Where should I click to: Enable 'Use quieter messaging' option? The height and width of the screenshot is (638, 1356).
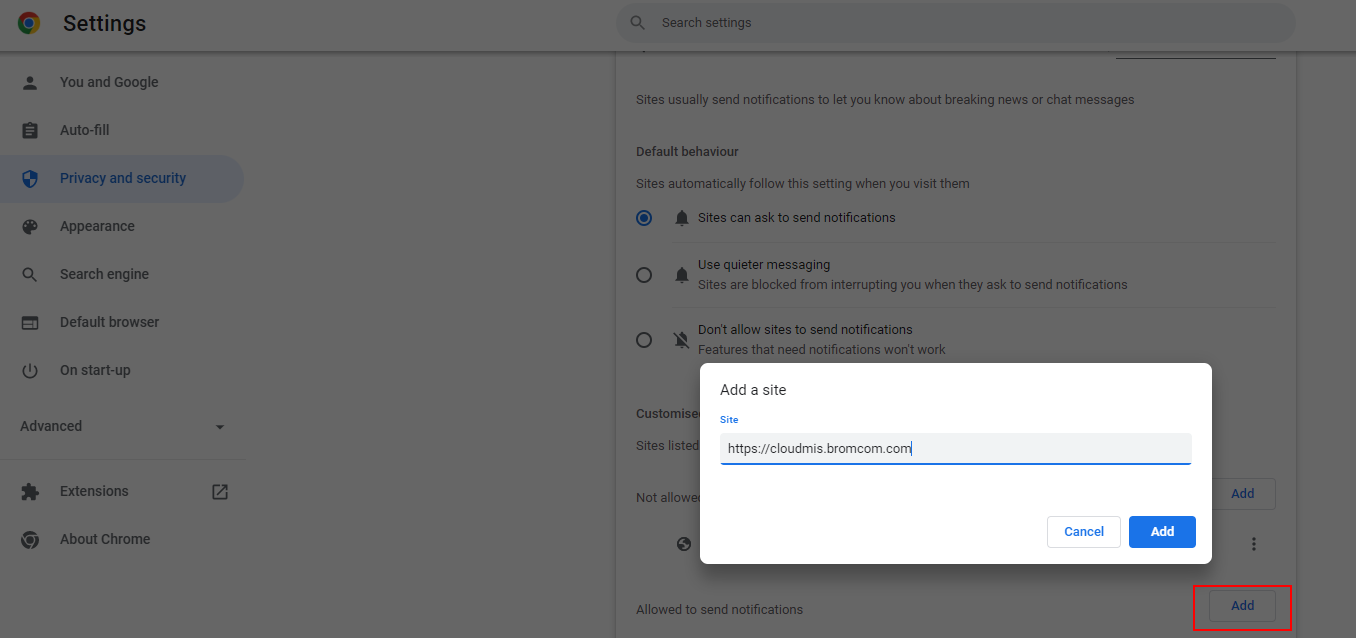pos(643,274)
